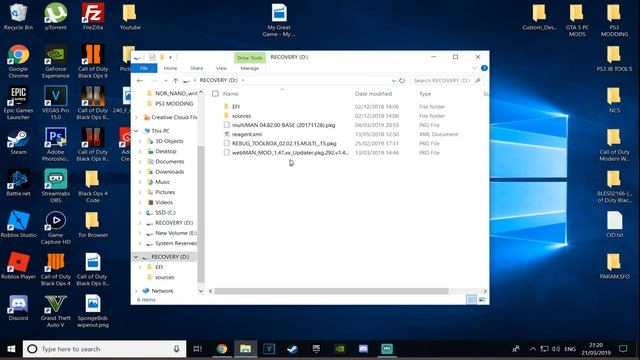The width and height of the screenshot is (640, 360).
Task: Launch GeForce Experience from desktop
Action: pyautogui.click(x=56, y=61)
